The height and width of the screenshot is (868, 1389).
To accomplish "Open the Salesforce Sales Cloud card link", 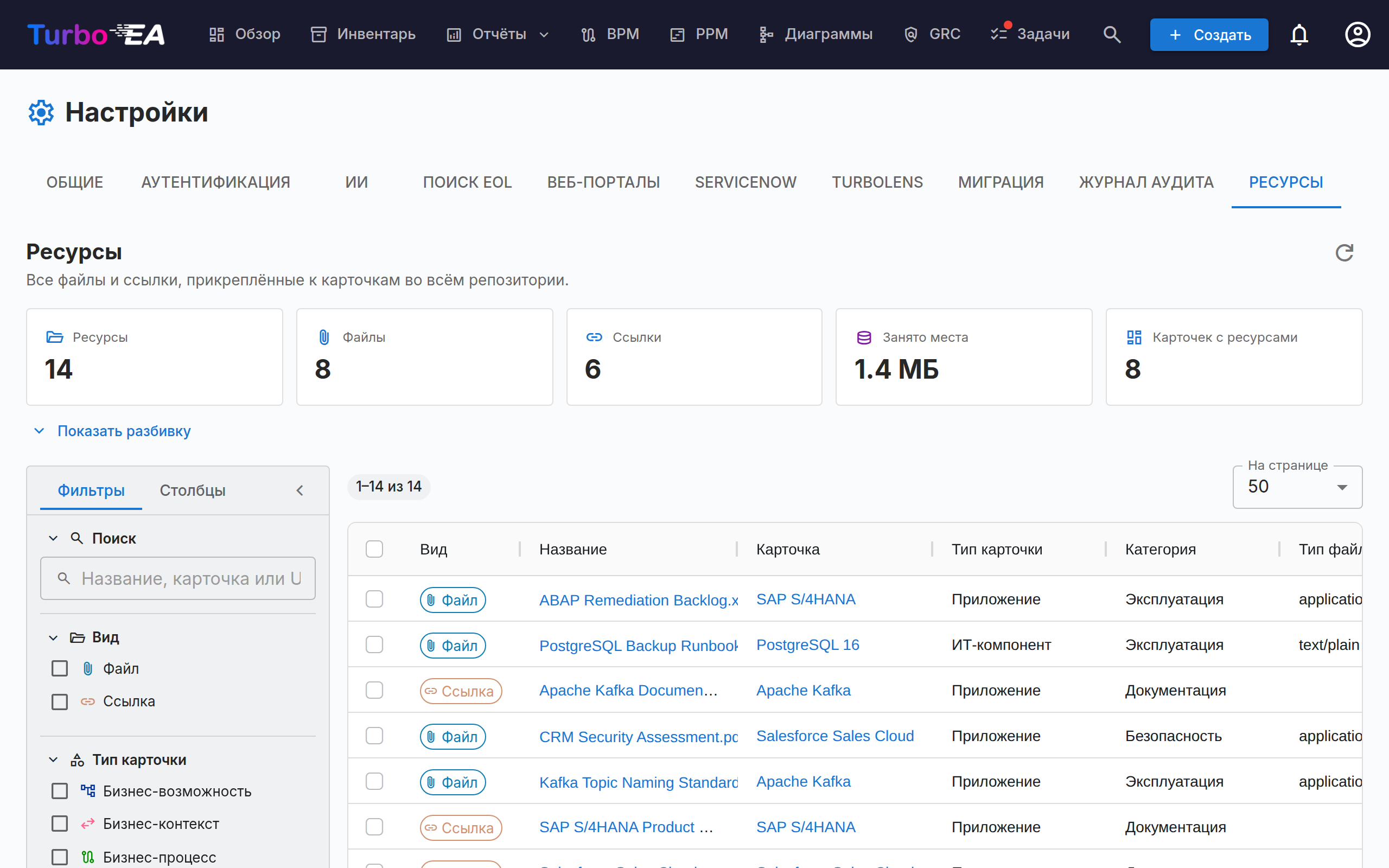I will tap(834, 736).
